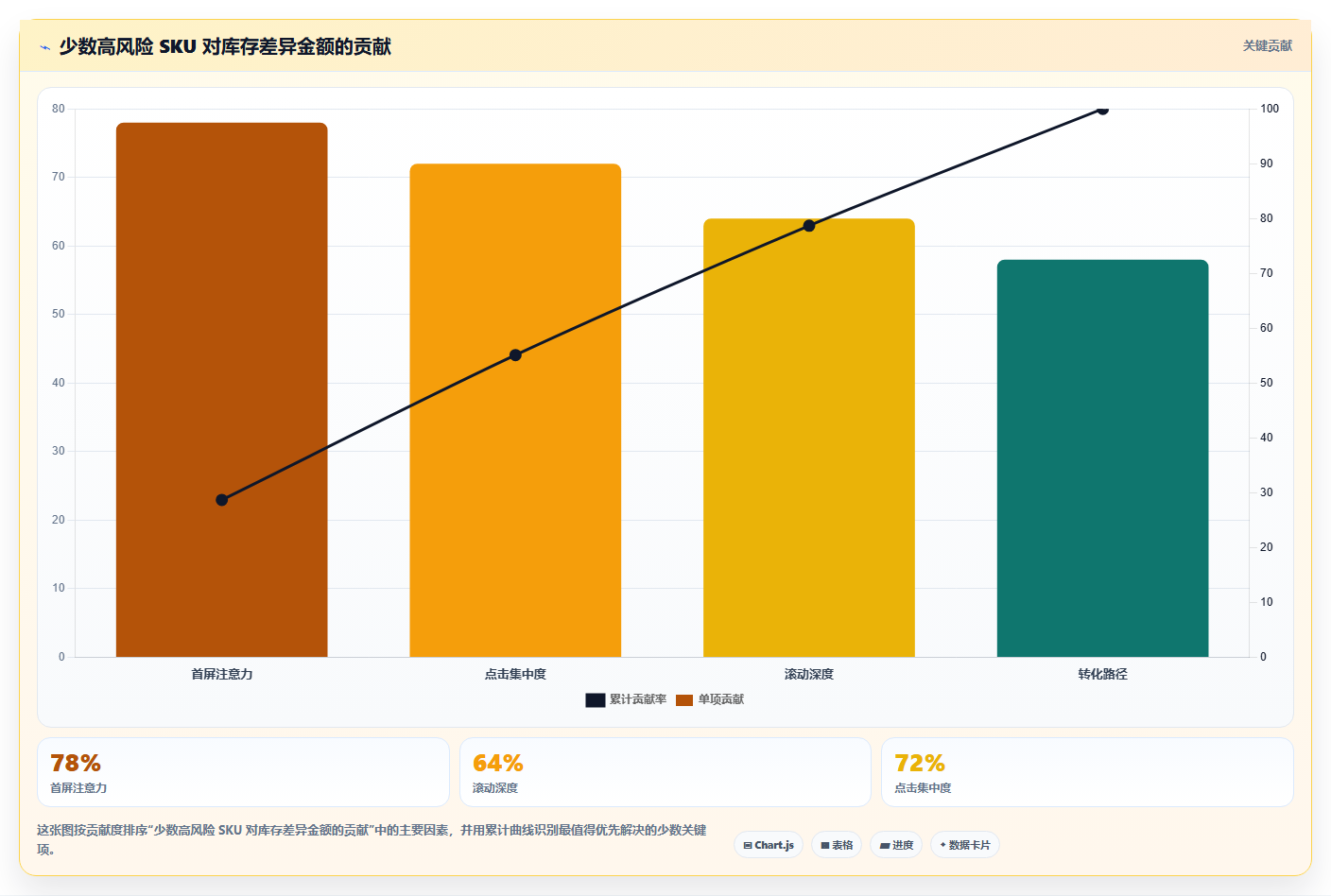This screenshot has height=896, width=1331.
Task: Click the 数据卡片 tag
Action: tap(965, 845)
